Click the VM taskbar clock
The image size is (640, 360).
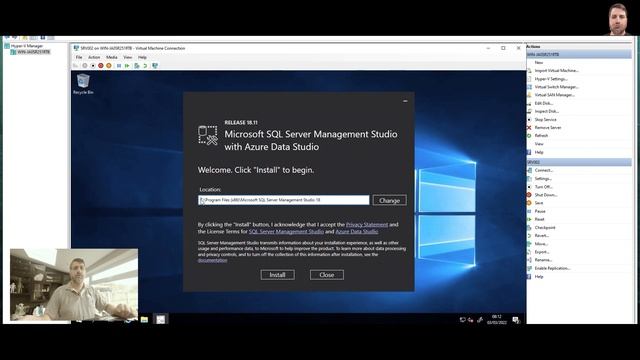click(x=496, y=320)
